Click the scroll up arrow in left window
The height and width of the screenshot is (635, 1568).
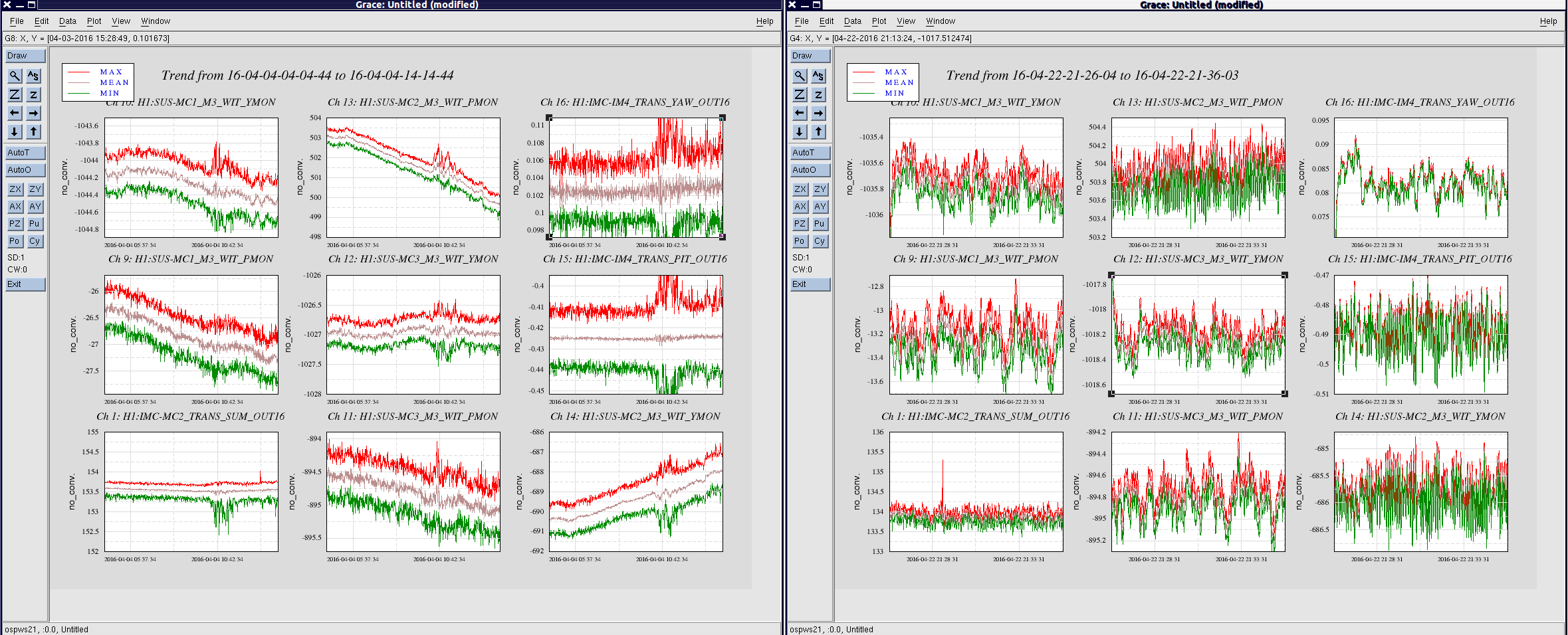[33, 132]
